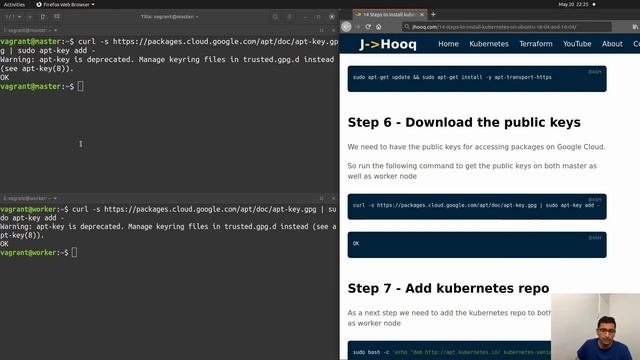
Task: Maximize the vagrant@master terminal pane
Action: pos(322,30)
